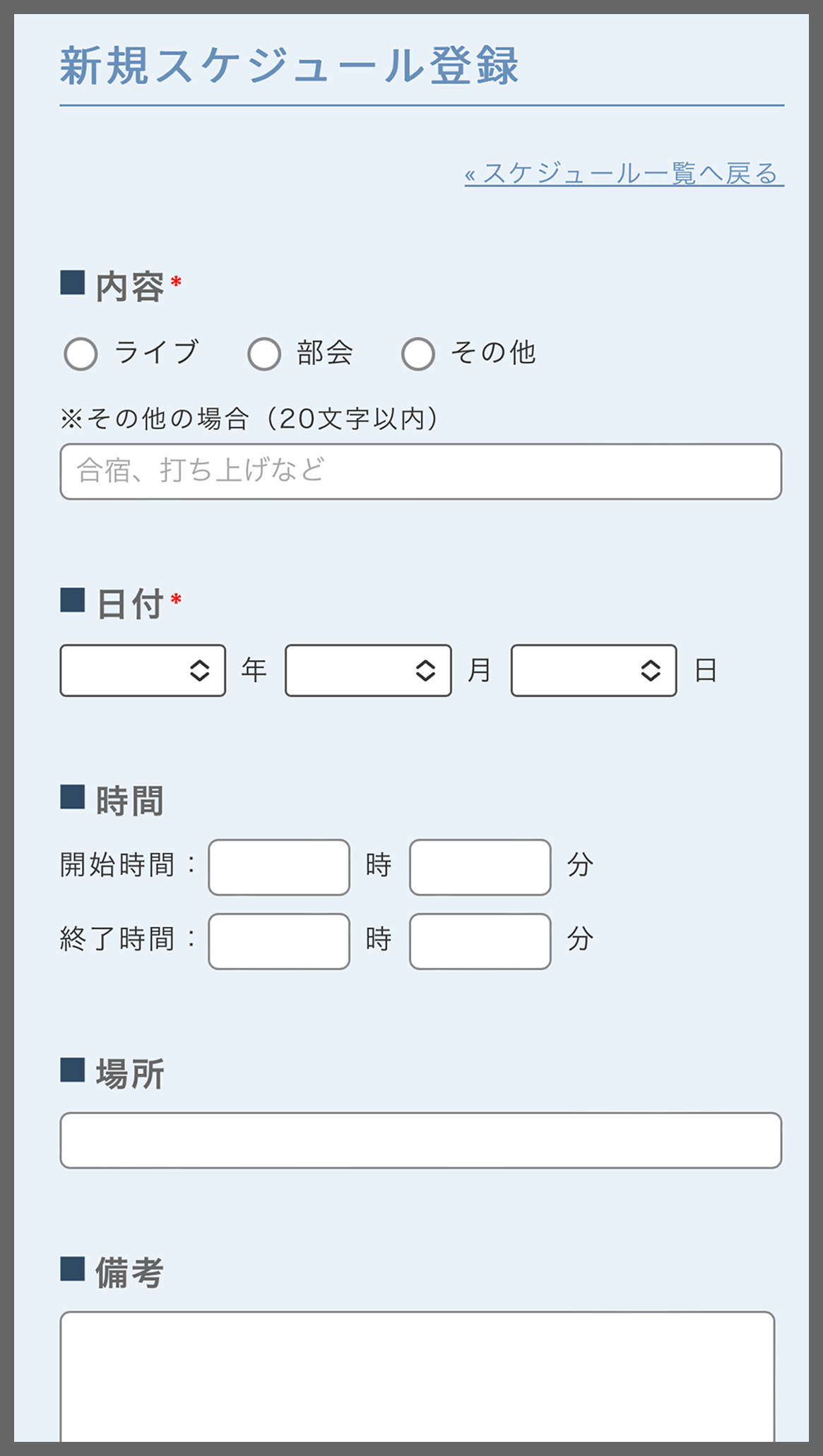Select the 部会 radio button
This screenshot has width=823, height=1456.
[264, 353]
